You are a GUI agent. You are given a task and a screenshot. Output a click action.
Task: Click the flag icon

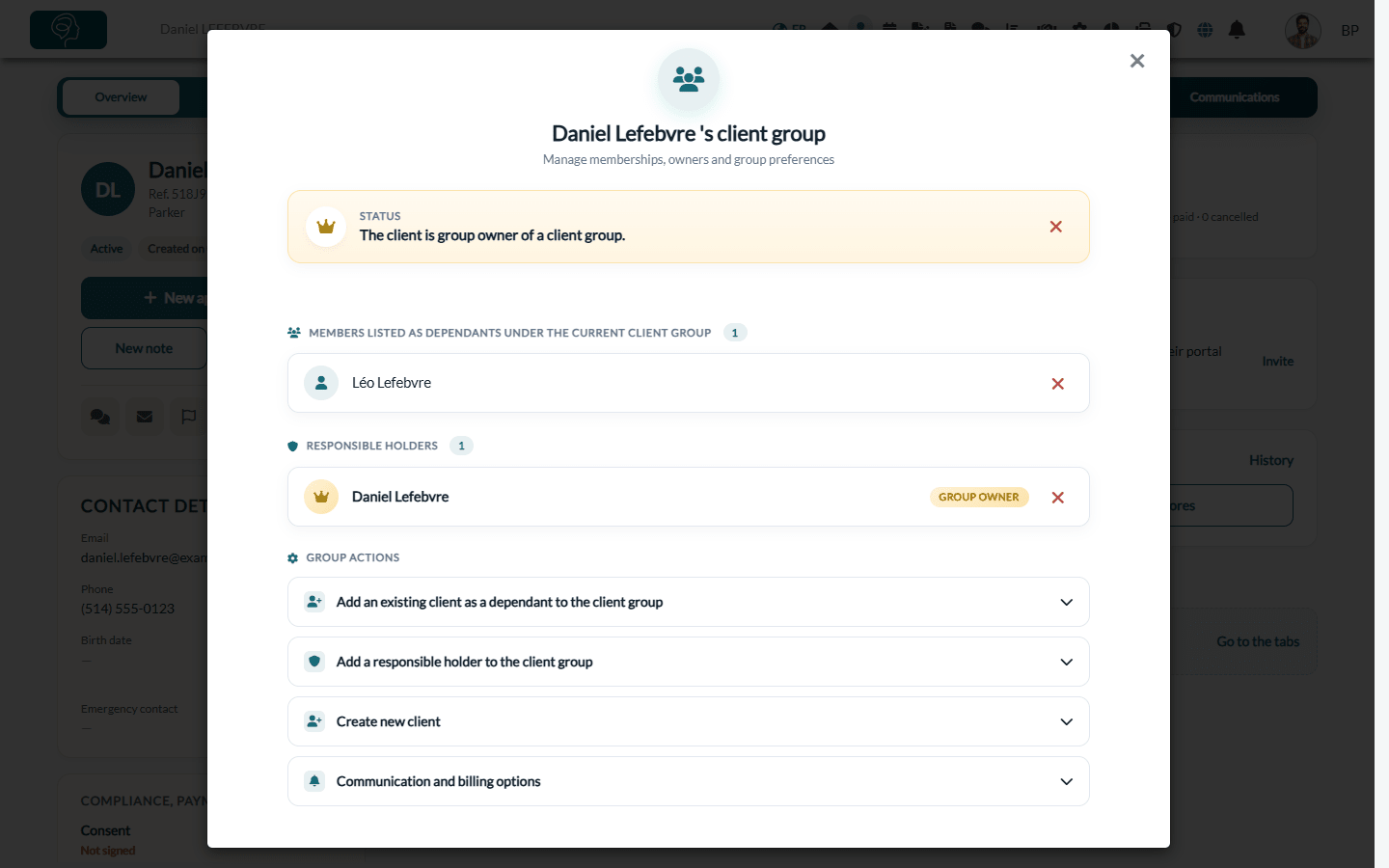coord(189,417)
